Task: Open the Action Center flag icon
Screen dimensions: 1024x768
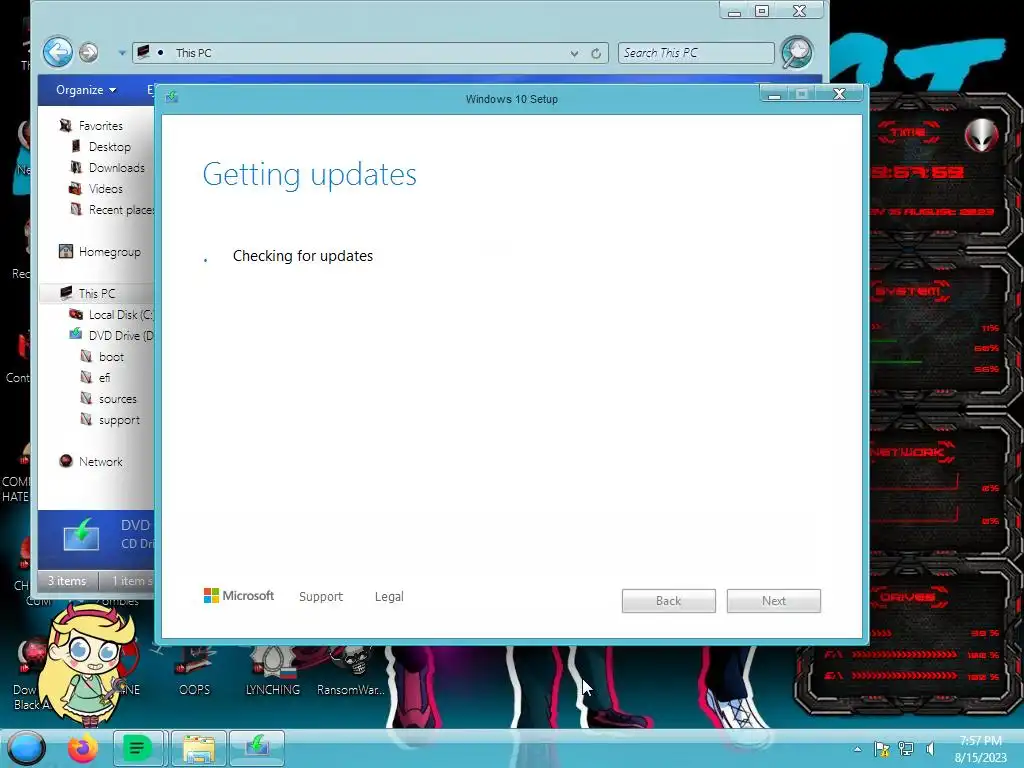Action: point(882,749)
